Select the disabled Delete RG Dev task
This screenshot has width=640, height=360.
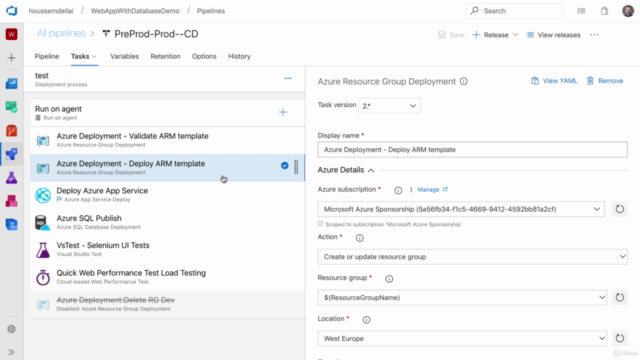pyautogui.click(x=167, y=304)
